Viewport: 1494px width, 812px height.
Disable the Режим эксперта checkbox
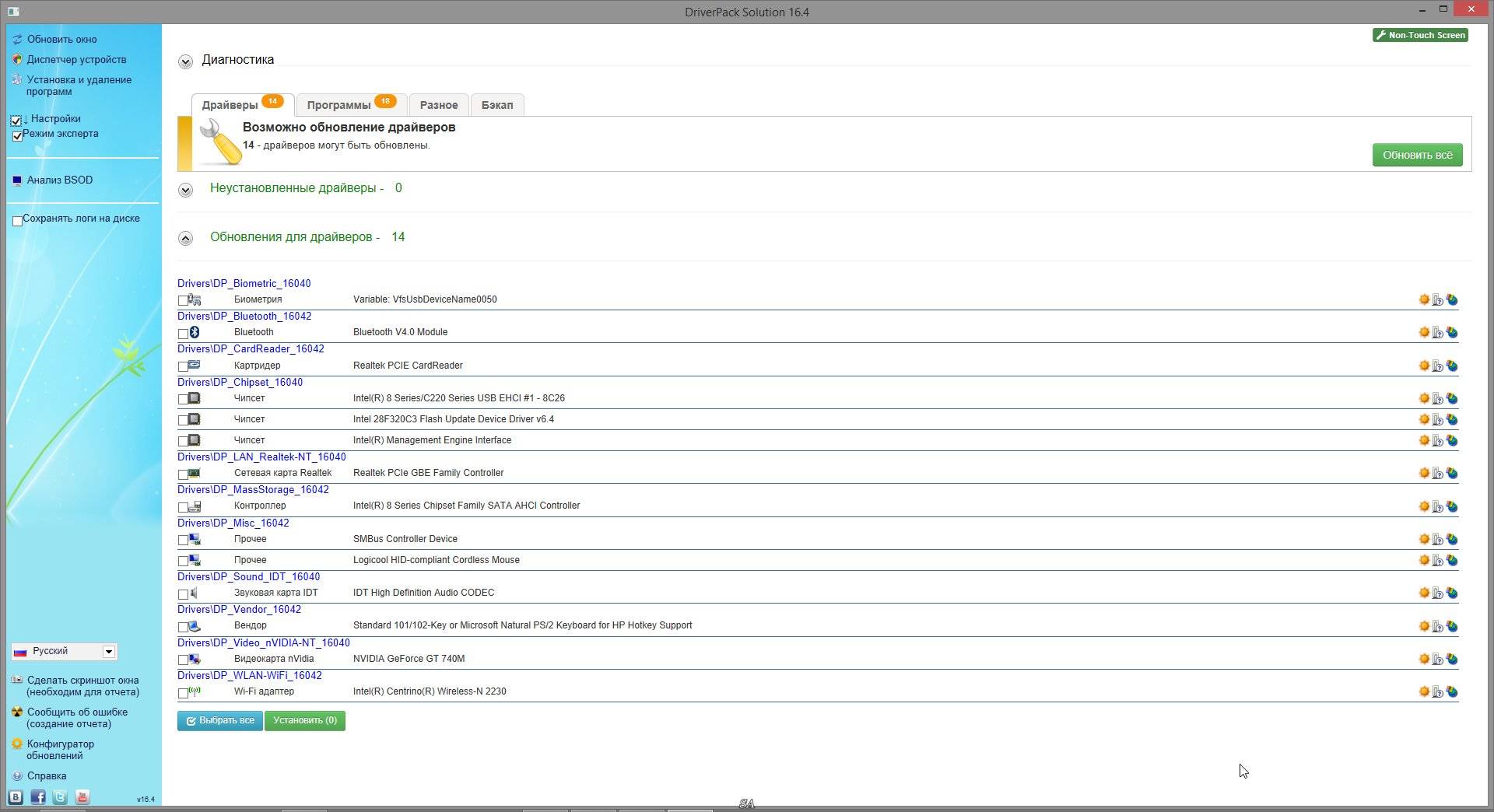pyautogui.click(x=17, y=135)
